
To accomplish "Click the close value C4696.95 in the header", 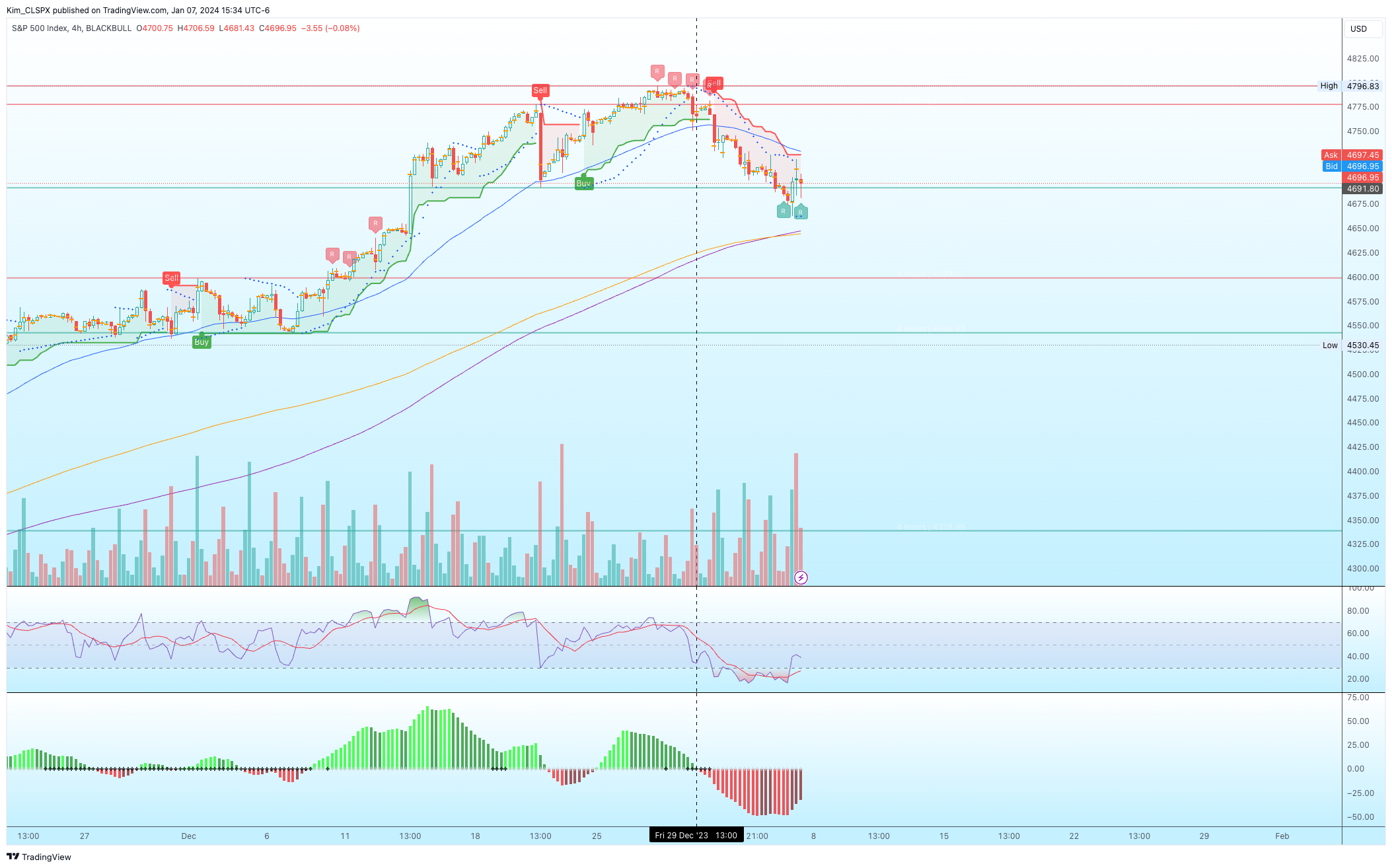I will click(x=278, y=28).
